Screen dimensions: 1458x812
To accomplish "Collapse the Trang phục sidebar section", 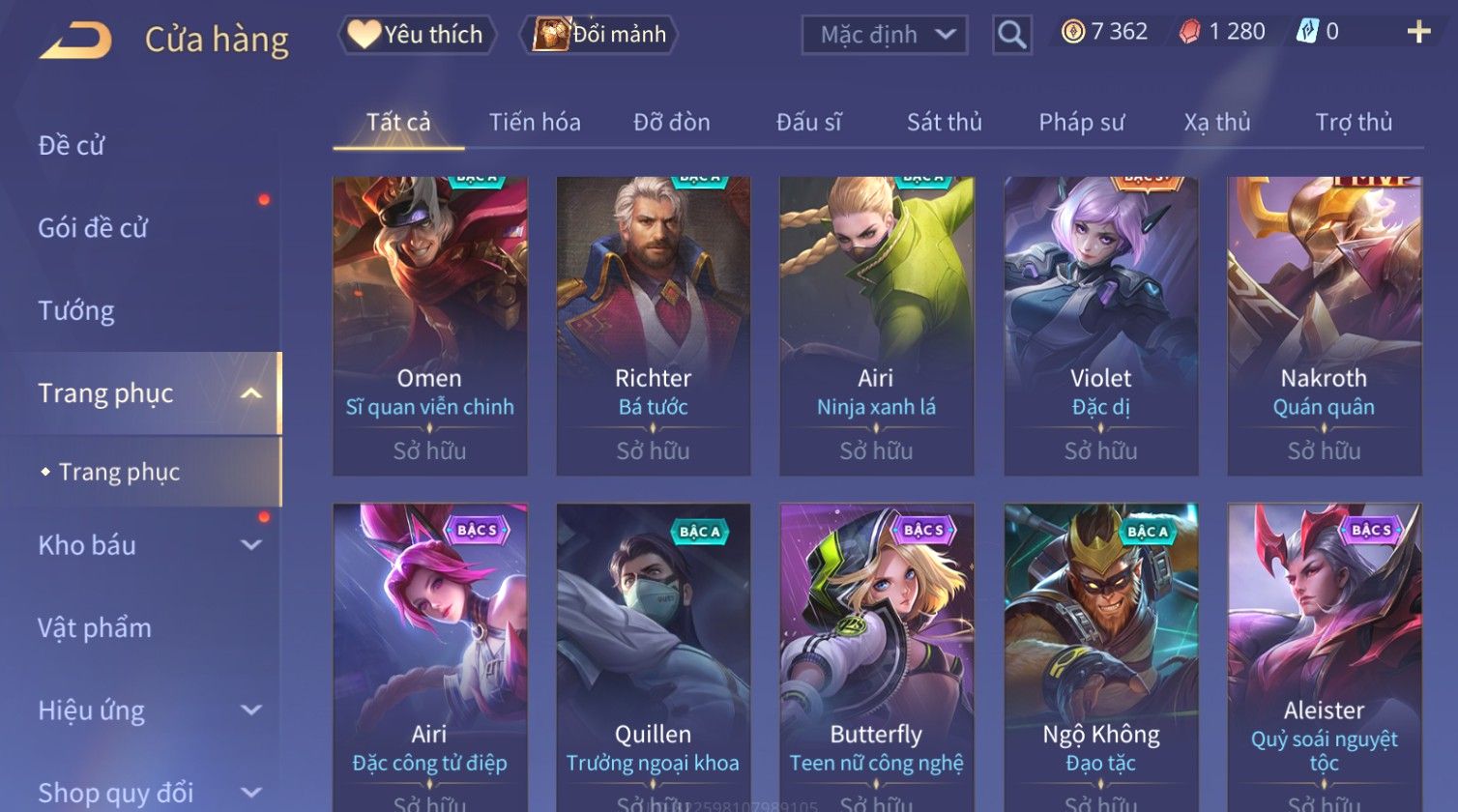I will (x=250, y=393).
